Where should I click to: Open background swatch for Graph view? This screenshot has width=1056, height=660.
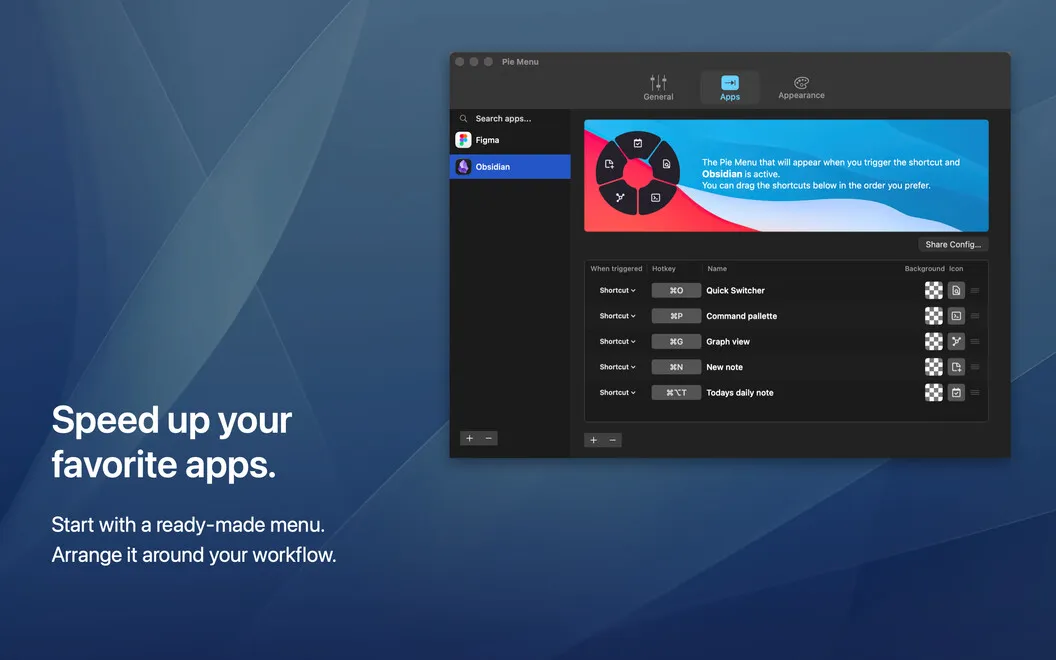coord(933,341)
